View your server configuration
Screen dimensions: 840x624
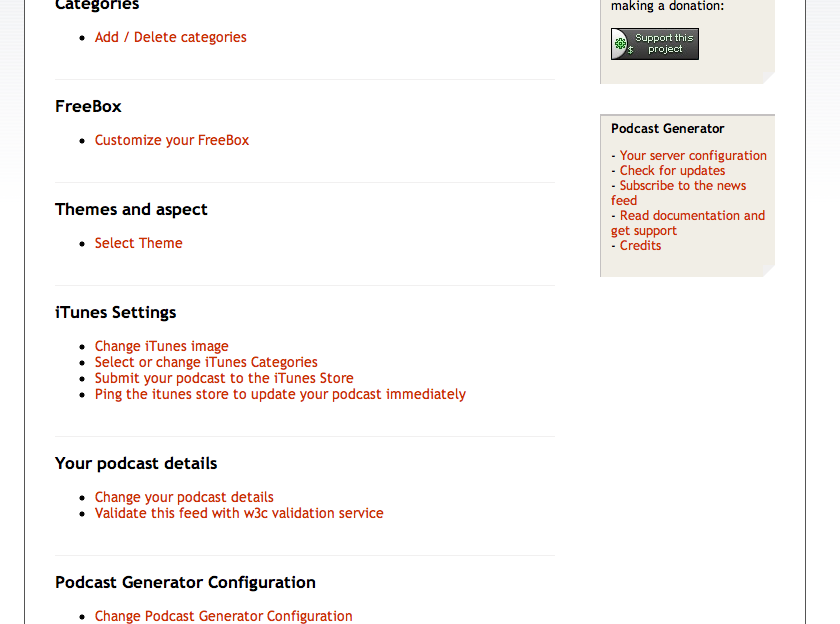click(x=693, y=155)
